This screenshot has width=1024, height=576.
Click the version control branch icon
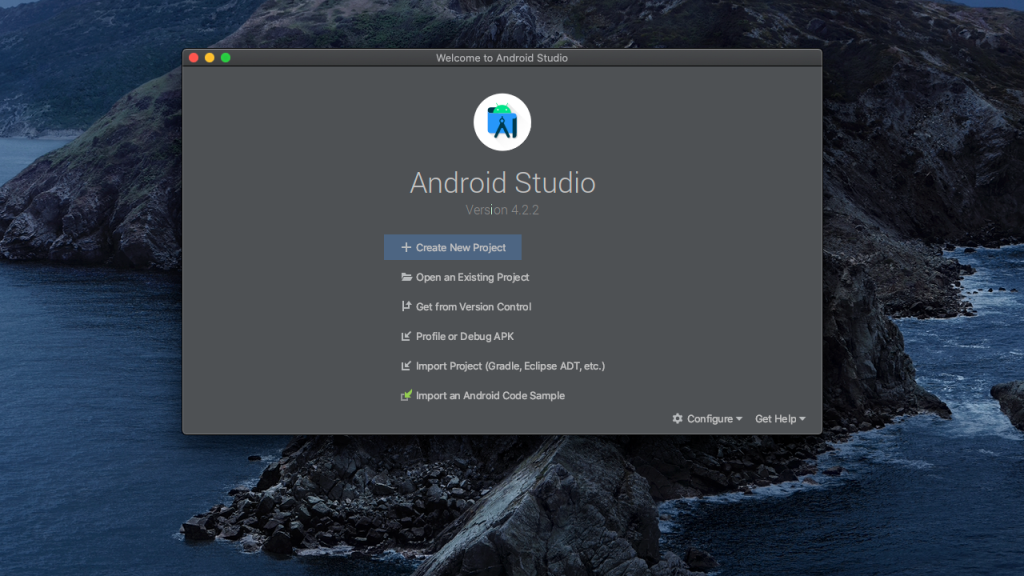click(x=406, y=306)
